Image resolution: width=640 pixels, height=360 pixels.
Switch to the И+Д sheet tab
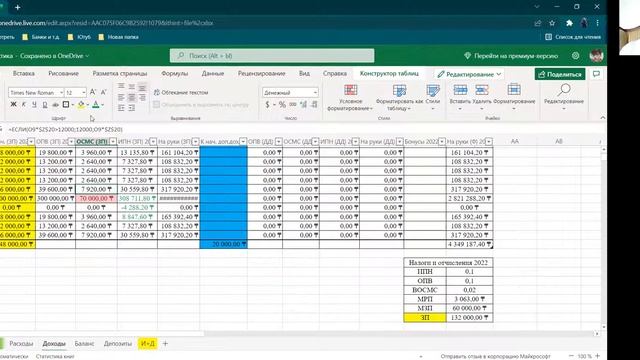coord(148,344)
